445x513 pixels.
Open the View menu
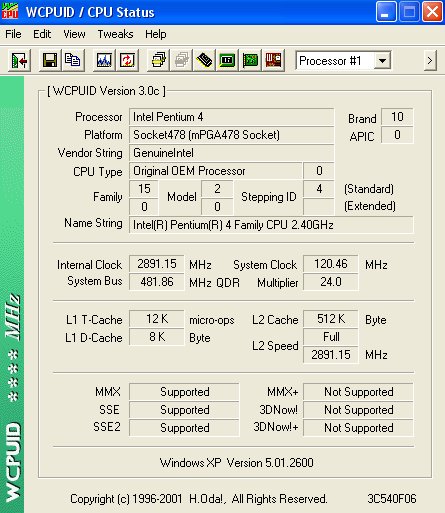pyautogui.click(x=74, y=34)
